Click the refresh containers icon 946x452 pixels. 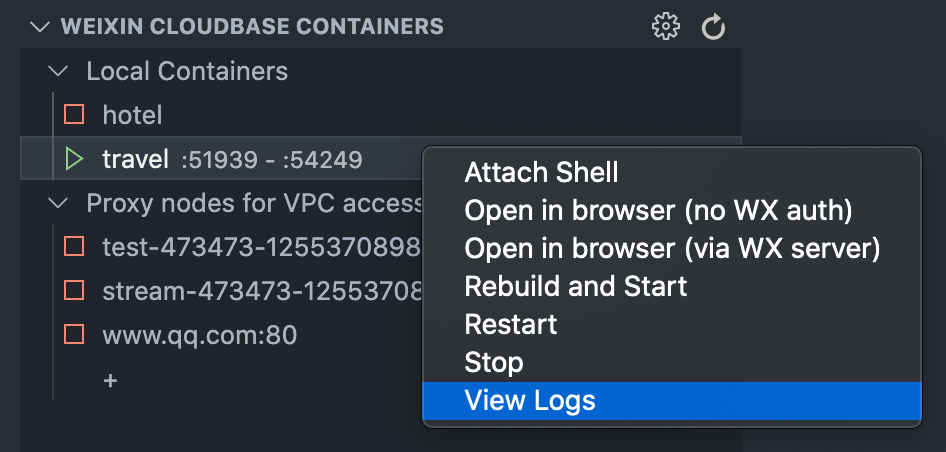click(x=713, y=27)
